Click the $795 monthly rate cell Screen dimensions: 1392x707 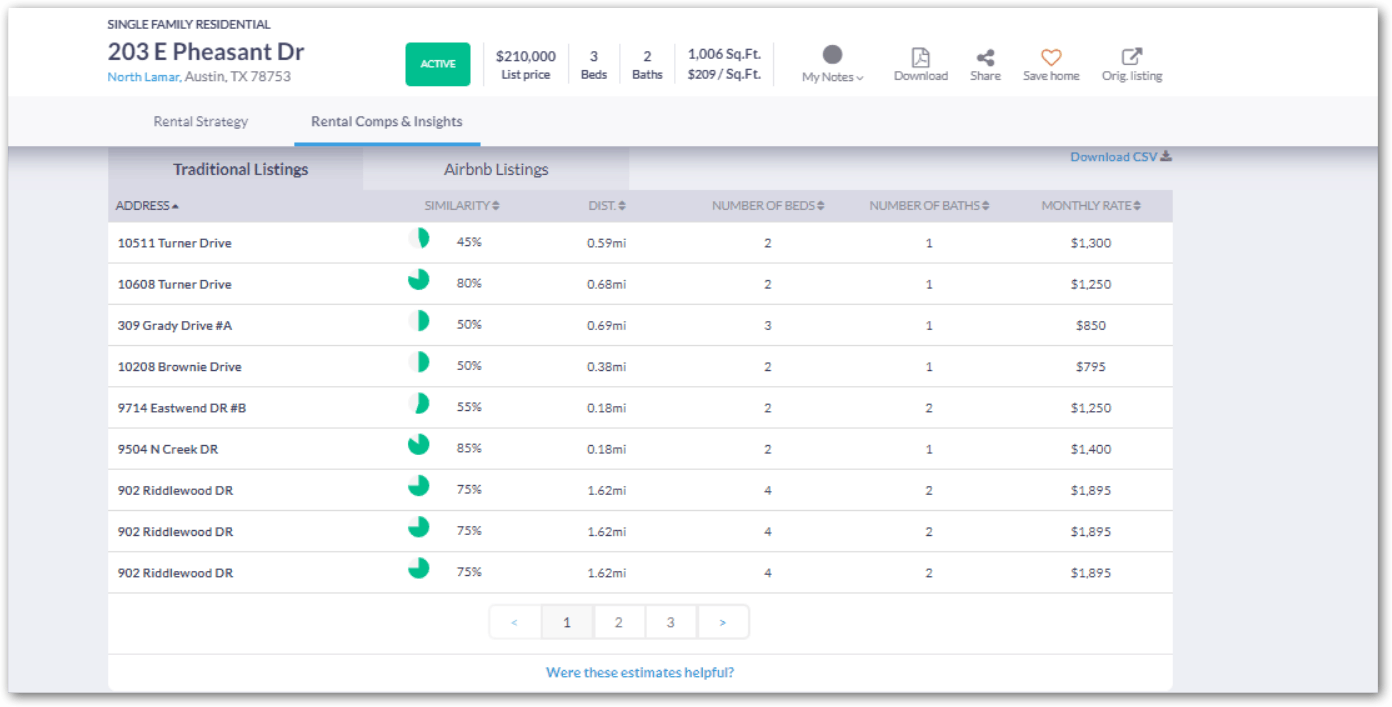click(x=1091, y=367)
